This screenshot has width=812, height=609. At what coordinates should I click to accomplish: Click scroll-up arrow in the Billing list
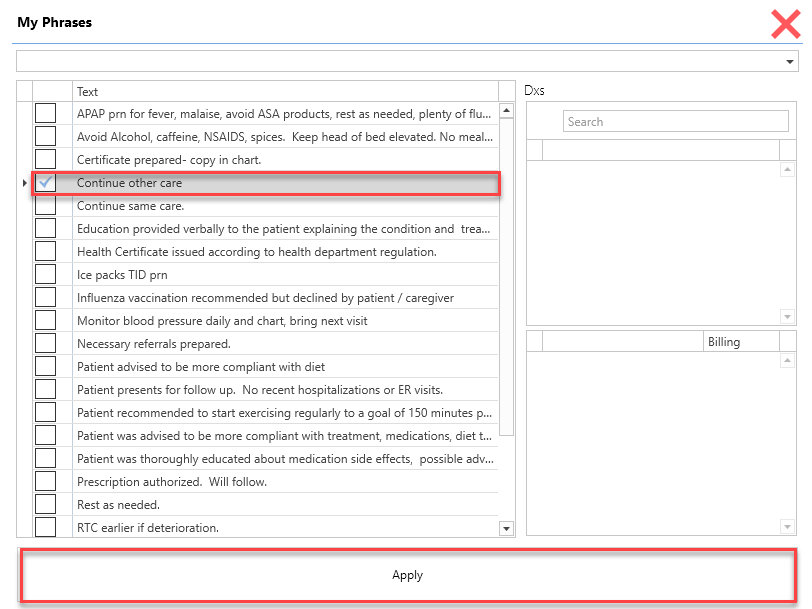[x=787, y=360]
